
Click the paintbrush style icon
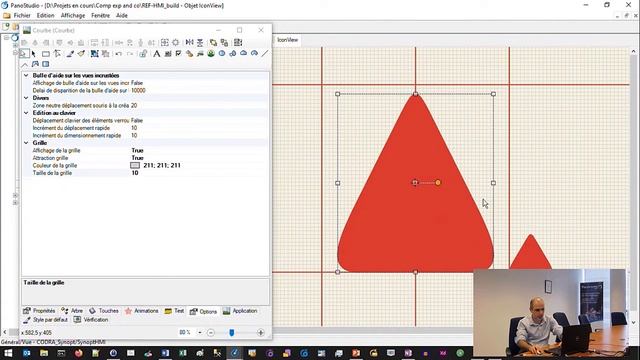point(81,53)
